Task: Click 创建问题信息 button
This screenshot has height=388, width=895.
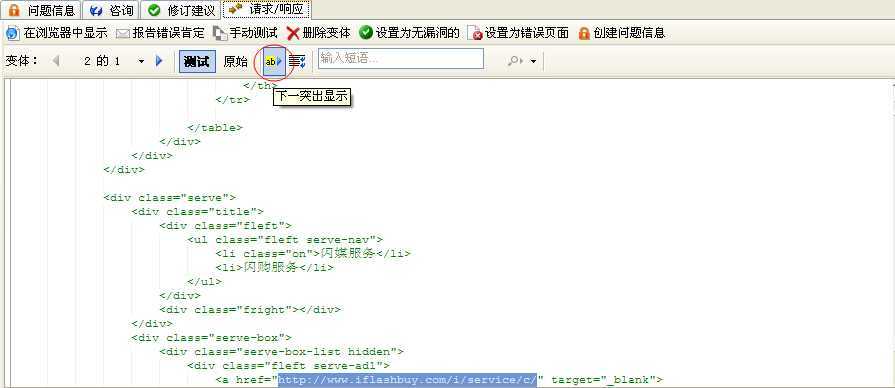Action: click(622, 33)
